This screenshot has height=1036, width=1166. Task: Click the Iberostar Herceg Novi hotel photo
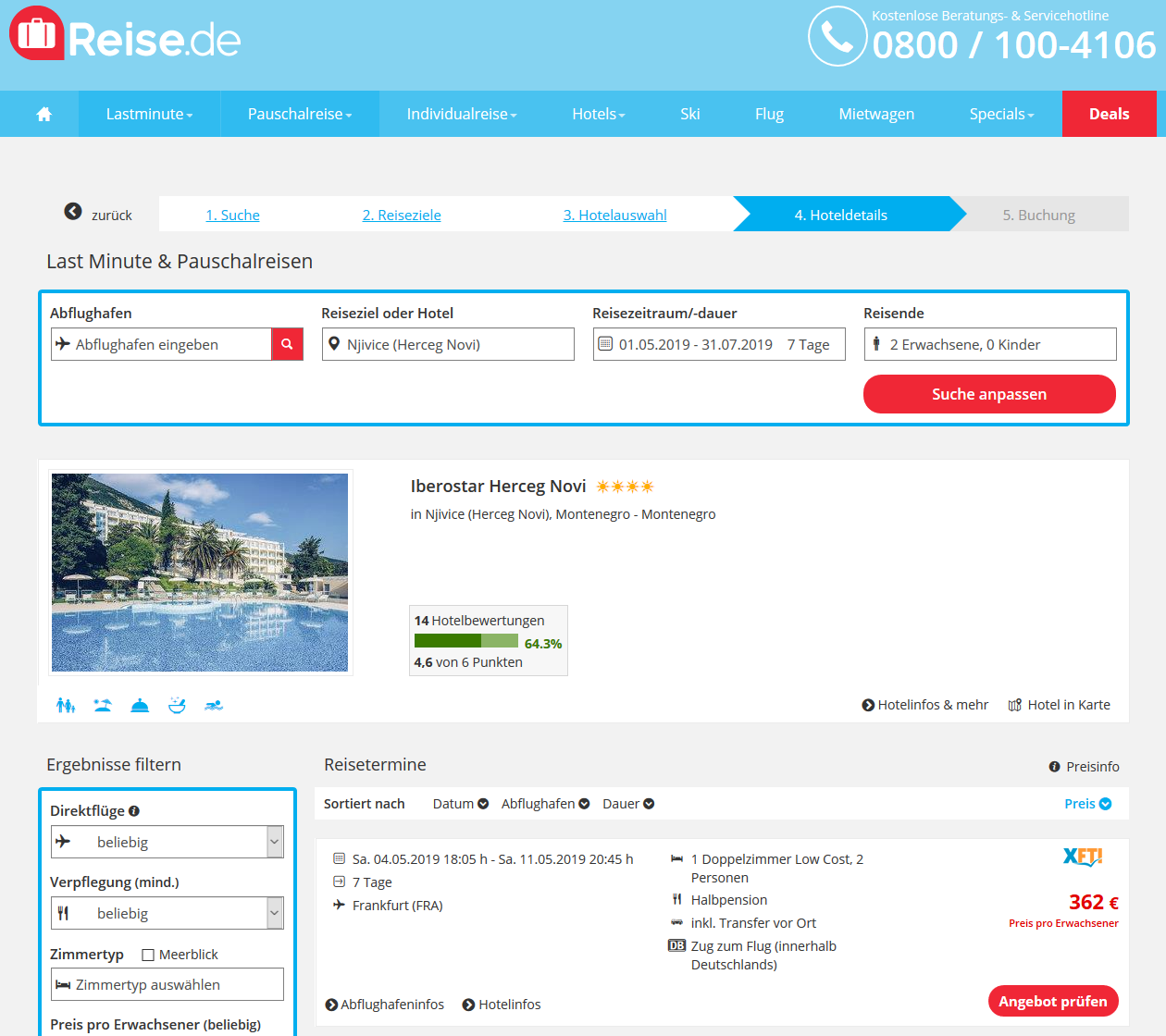click(200, 573)
